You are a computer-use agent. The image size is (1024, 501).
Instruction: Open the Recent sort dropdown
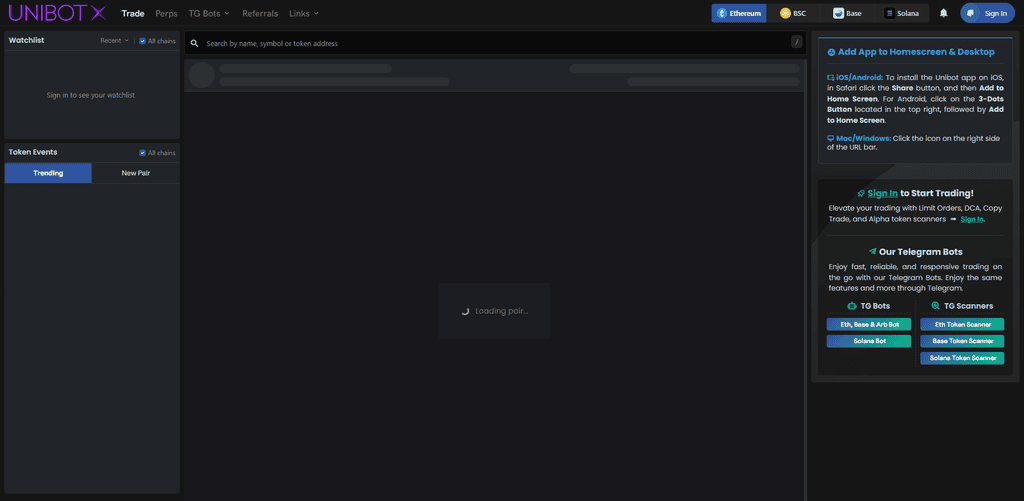click(x=114, y=40)
